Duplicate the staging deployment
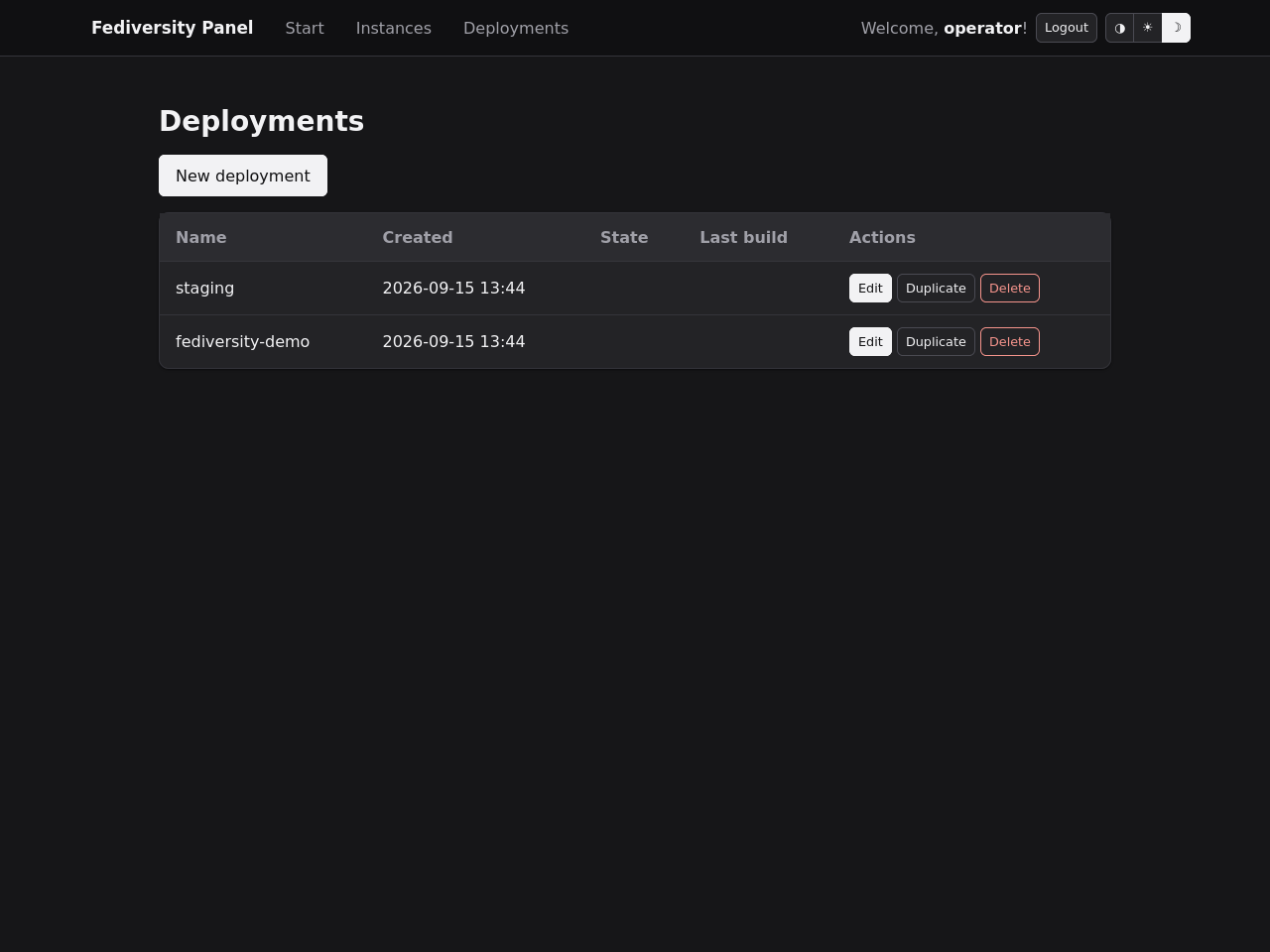Viewport: 1270px width, 952px height. pos(936,288)
